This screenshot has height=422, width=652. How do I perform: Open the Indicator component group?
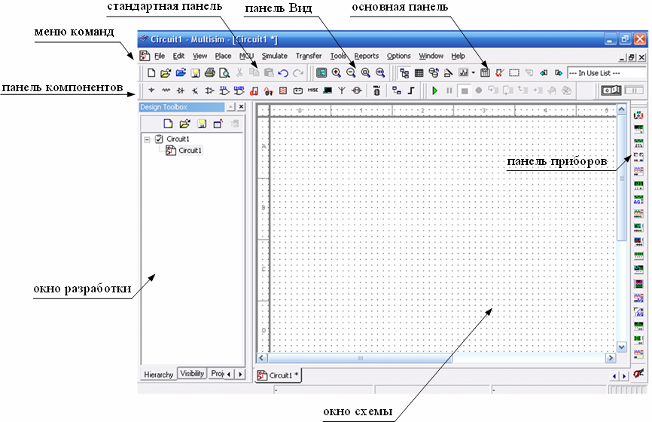tap(283, 90)
